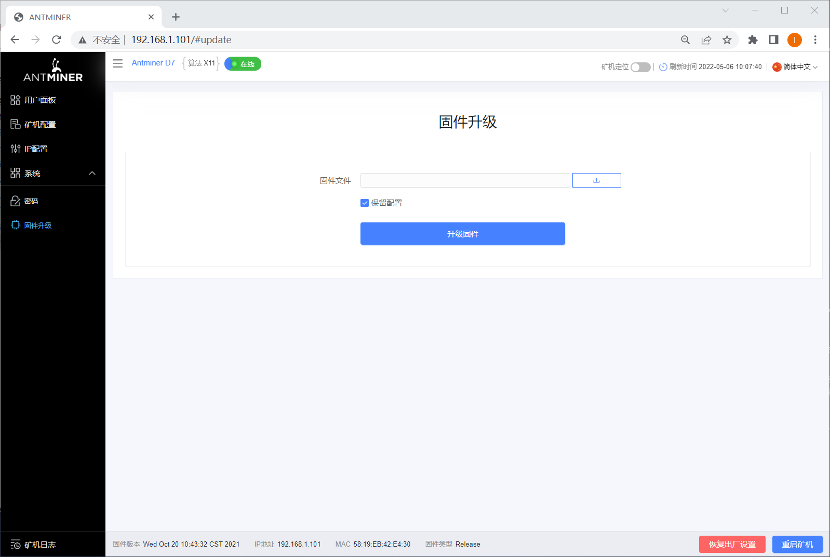Open the 用户面板 dashboard page
The width and height of the screenshot is (830, 558).
[33, 100]
